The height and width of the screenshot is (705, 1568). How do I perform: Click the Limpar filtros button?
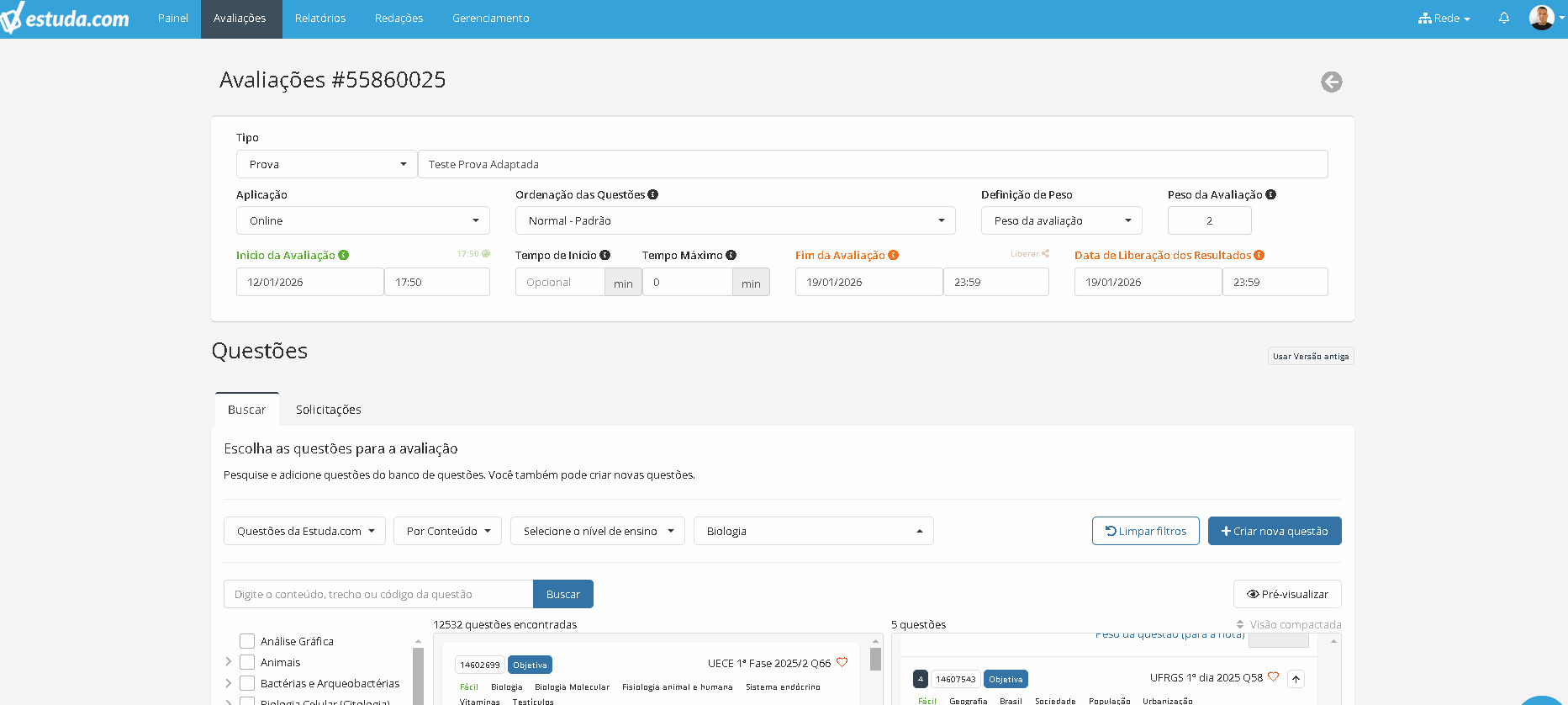tap(1146, 531)
